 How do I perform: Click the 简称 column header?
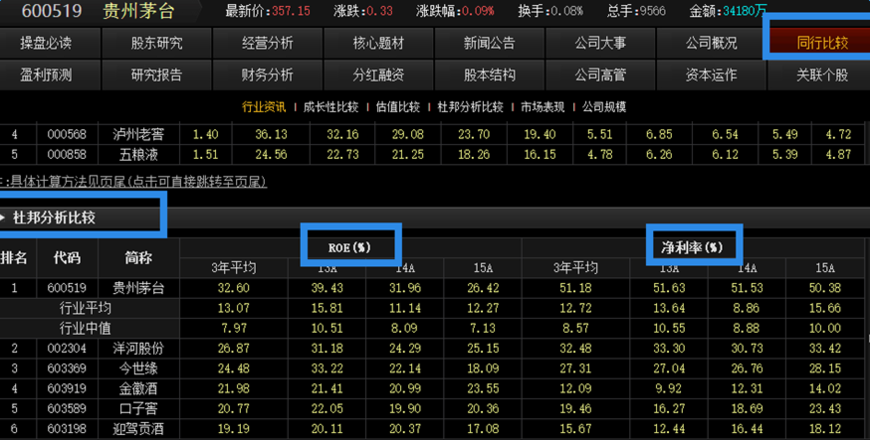point(138,258)
